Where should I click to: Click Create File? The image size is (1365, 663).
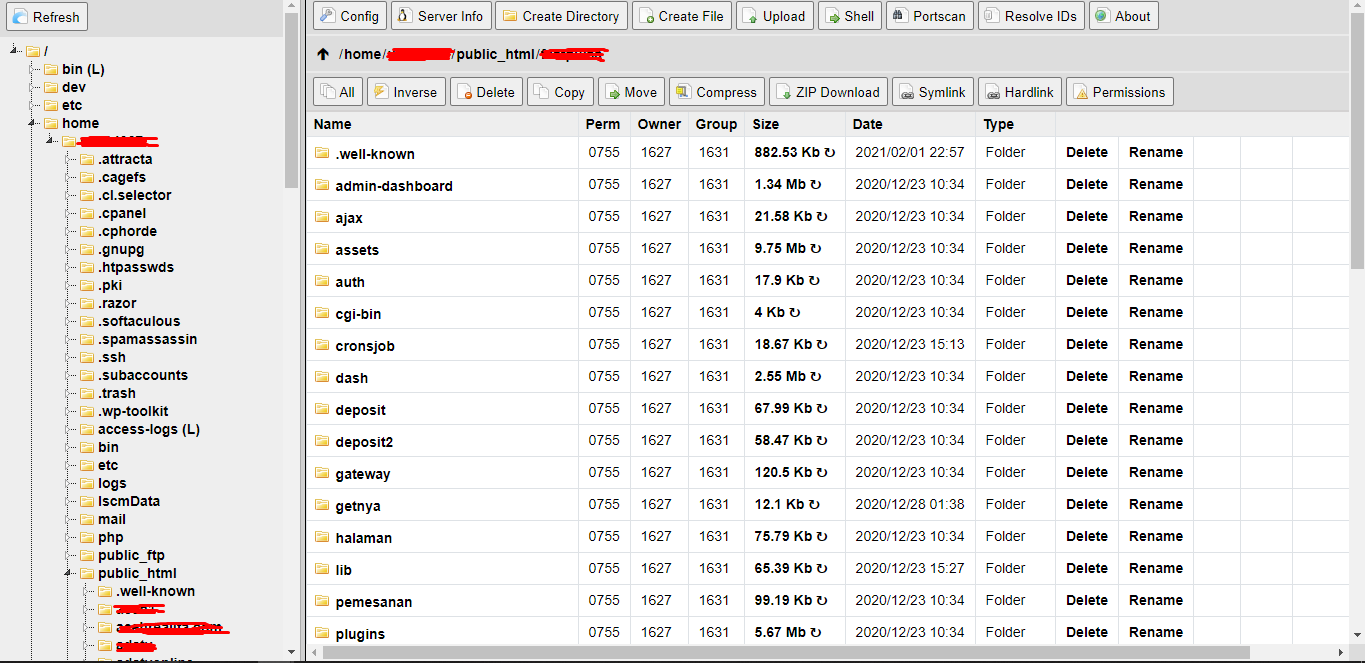681,16
